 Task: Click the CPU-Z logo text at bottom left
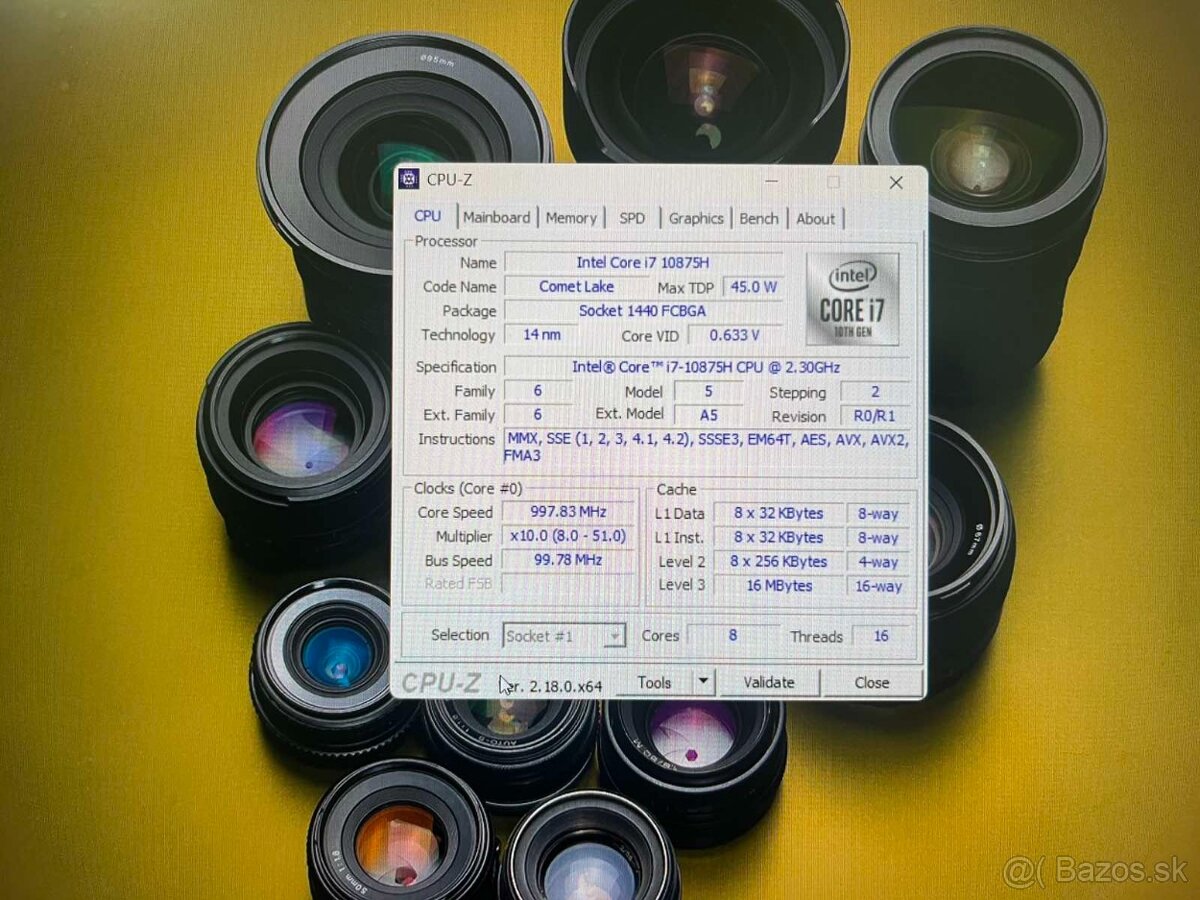[x=441, y=683]
